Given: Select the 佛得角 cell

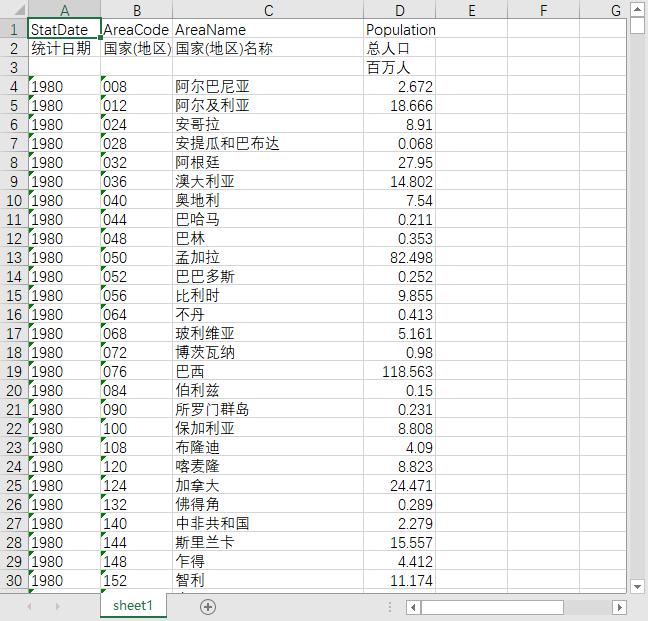Looking at the screenshot, I should click(268, 504).
